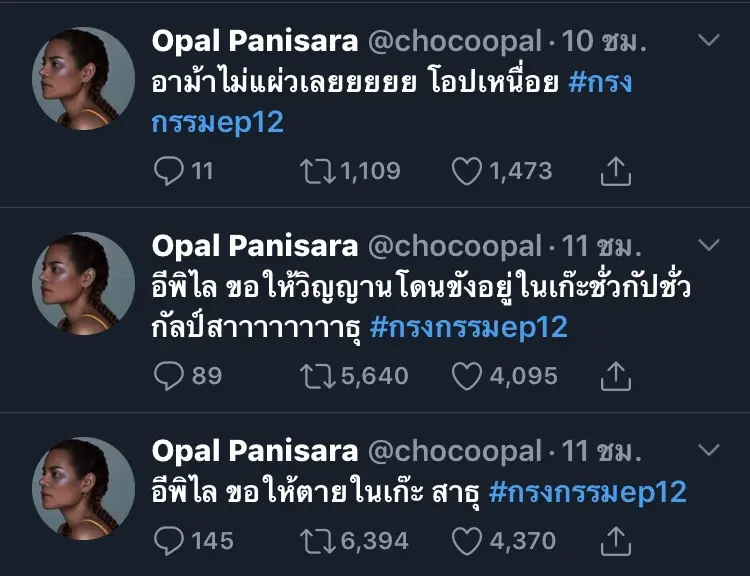The width and height of the screenshot is (750, 576).
Task: Share the tweet with 145 replies
Action: coord(617,541)
